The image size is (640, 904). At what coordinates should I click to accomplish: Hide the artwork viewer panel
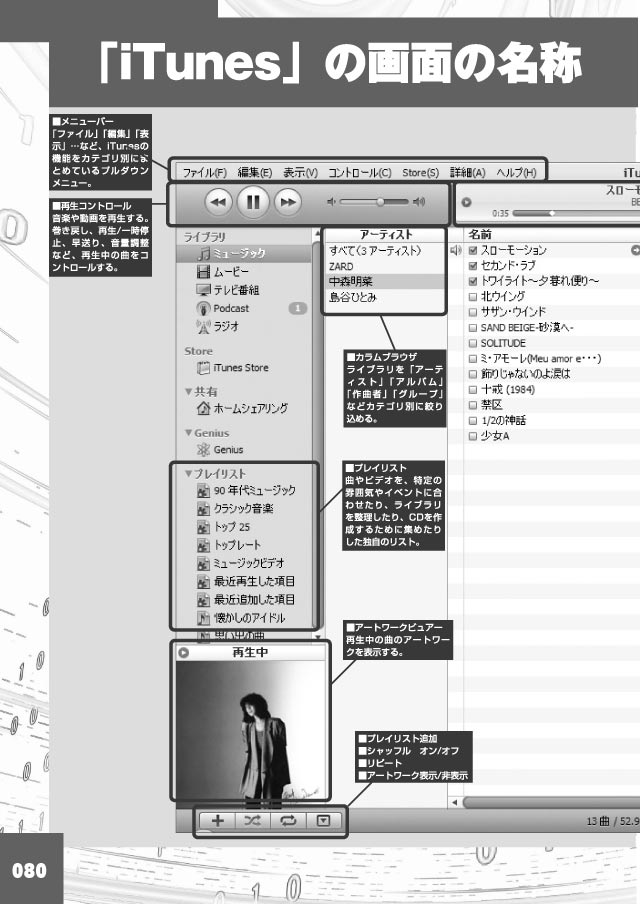(x=322, y=821)
